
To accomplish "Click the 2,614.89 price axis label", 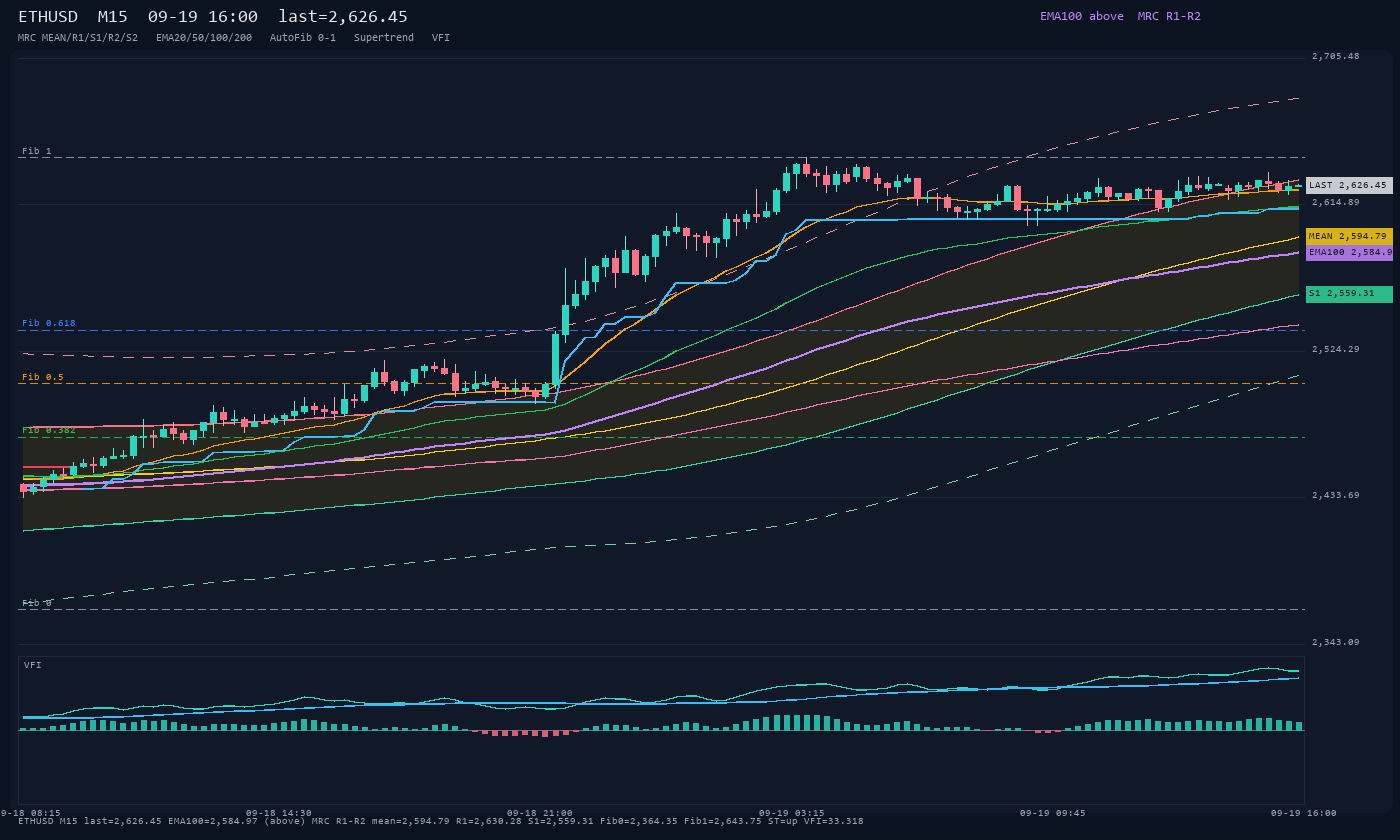I will click(x=1336, y=203).
